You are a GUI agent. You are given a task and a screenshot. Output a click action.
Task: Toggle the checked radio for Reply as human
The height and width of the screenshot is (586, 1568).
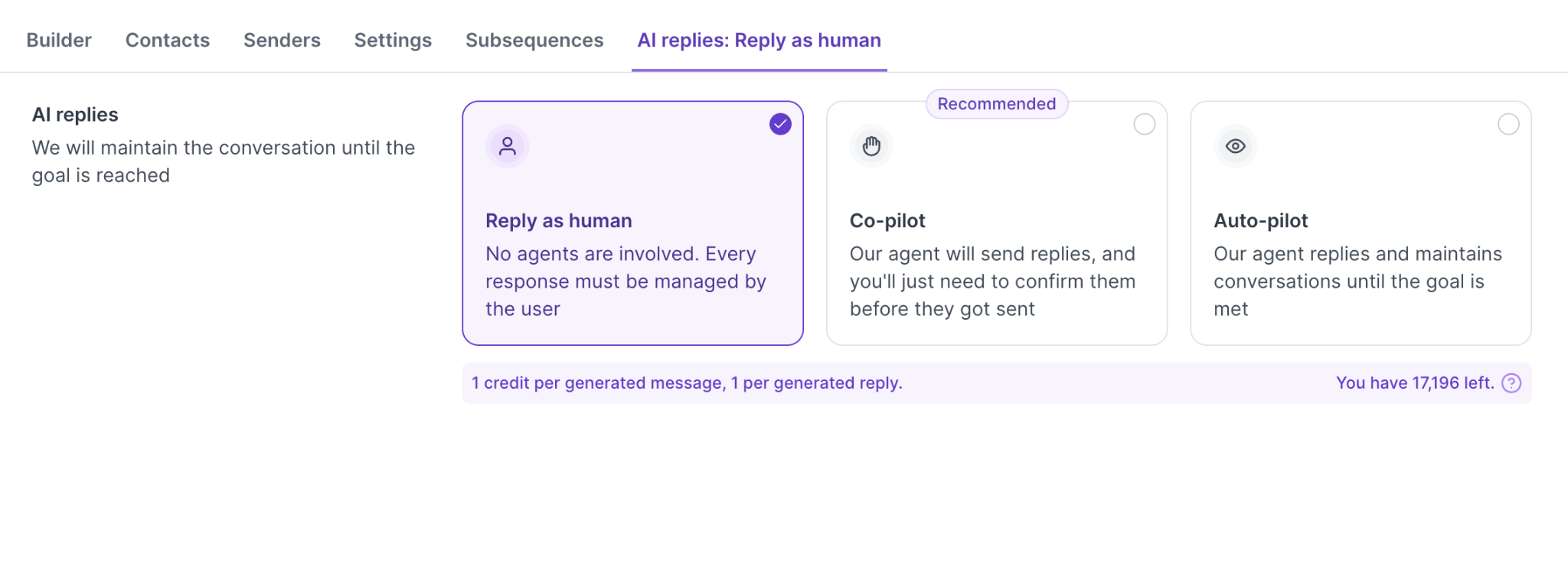click(x=780, y=124)
